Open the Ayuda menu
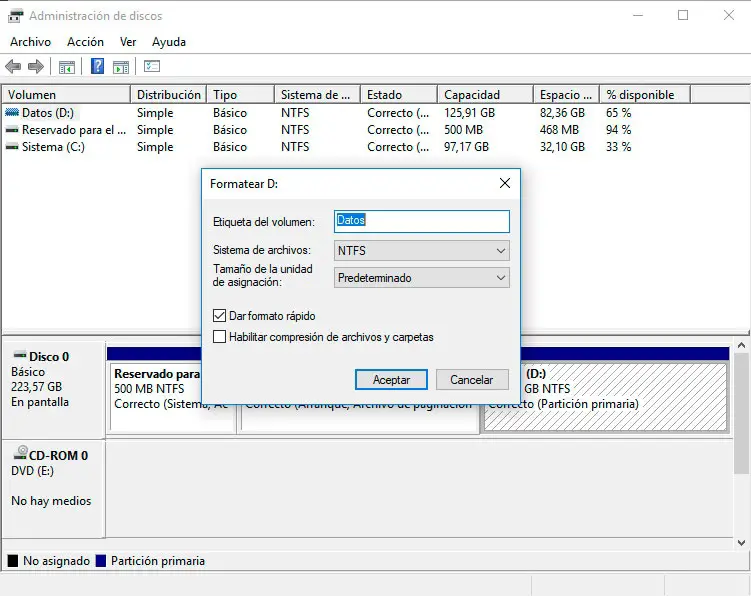The height and width of the screenshot is (596, 751). coord(169,42)
